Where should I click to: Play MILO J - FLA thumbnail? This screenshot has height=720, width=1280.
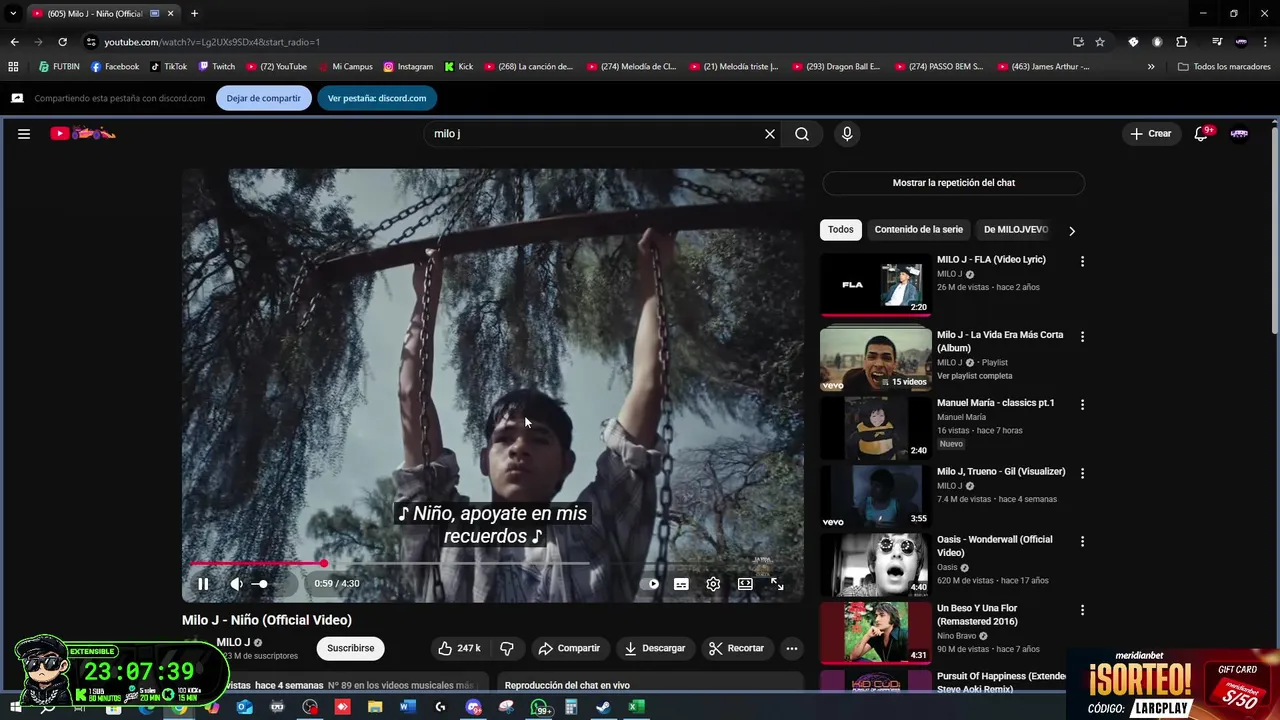point(876,285)
